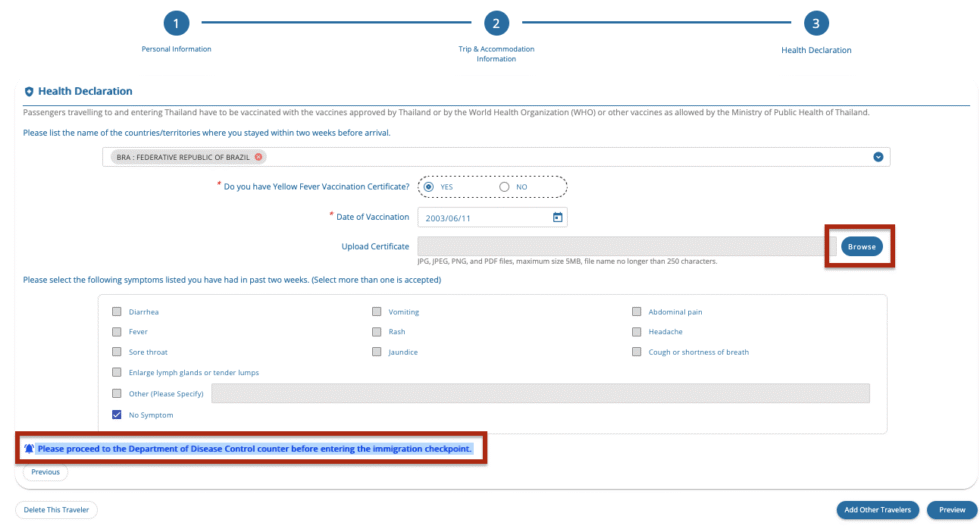Select step 3 Health Declaration circle
The width and height of the screenshot is (980, 529).
[816, 24]
